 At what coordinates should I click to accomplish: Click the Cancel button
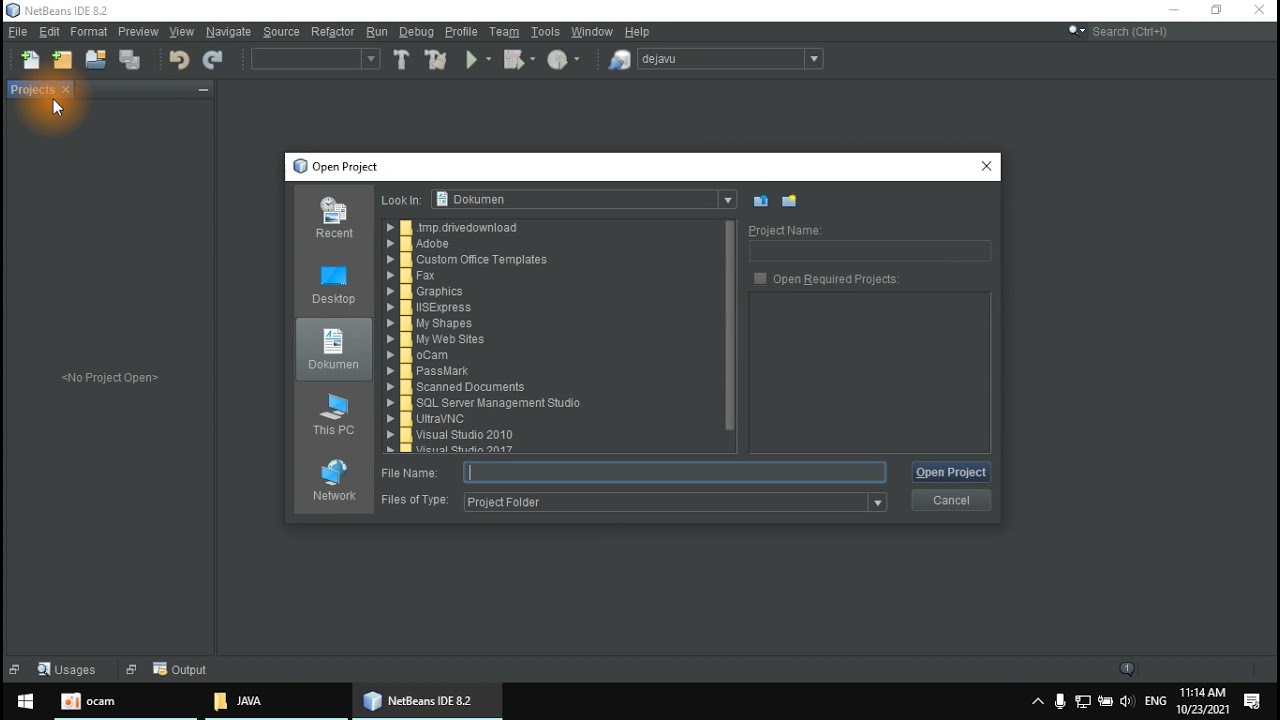click(x=951, y=500)
